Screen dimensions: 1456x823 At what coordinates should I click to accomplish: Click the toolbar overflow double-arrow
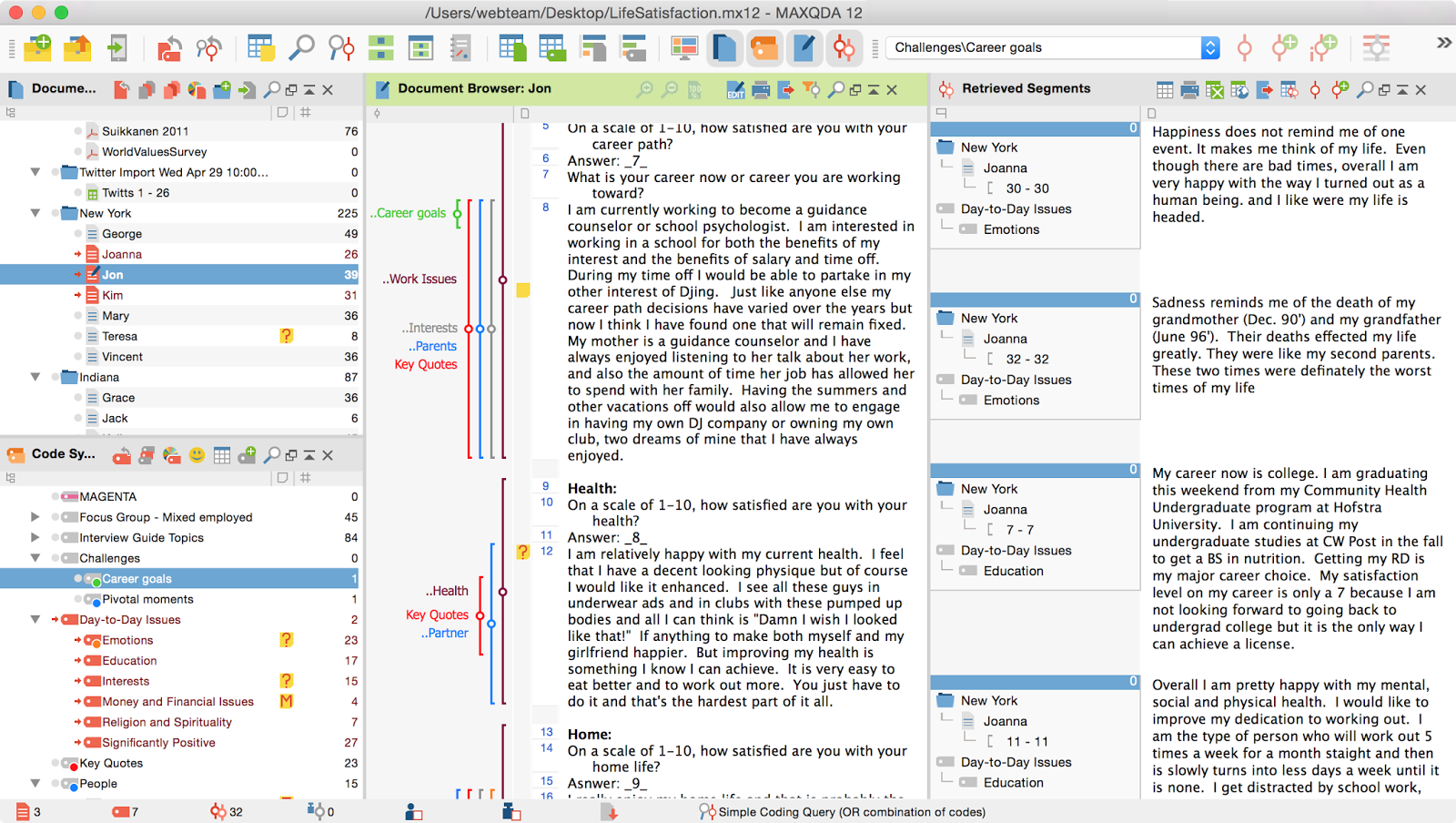pos(1443,43)
